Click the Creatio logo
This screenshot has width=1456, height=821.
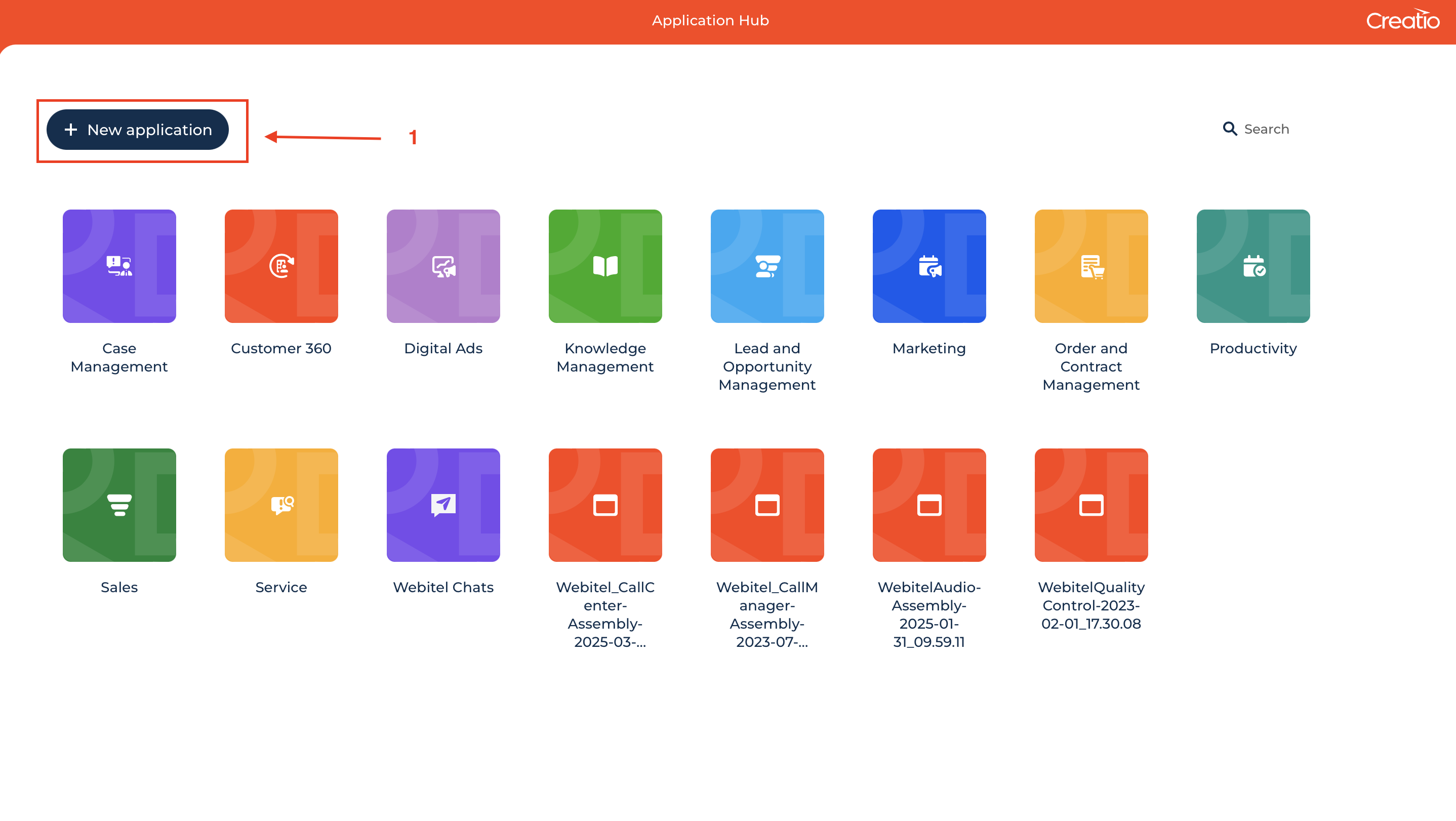pos(1403,20)
